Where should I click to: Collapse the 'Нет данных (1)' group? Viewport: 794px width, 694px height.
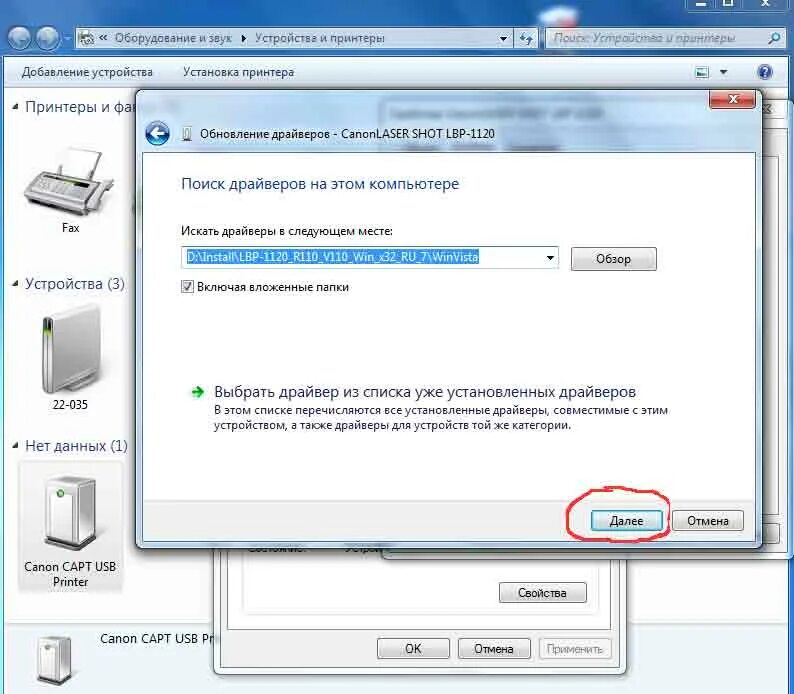[15, 445]
